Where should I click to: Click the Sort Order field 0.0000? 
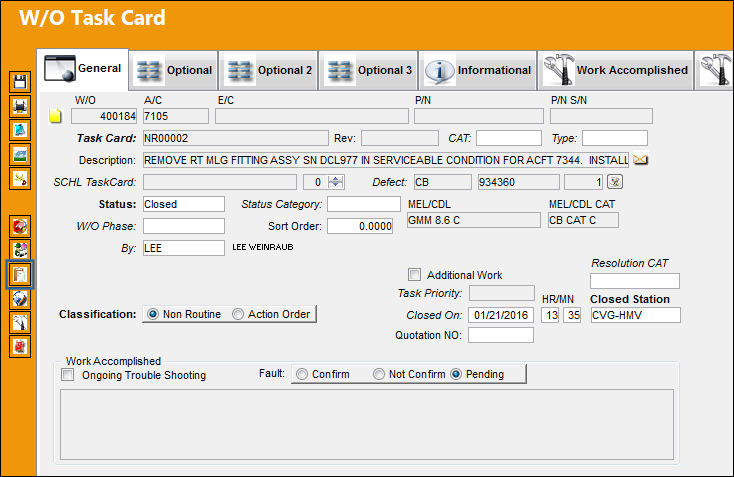pyautogui.click(x=360, y=226)
